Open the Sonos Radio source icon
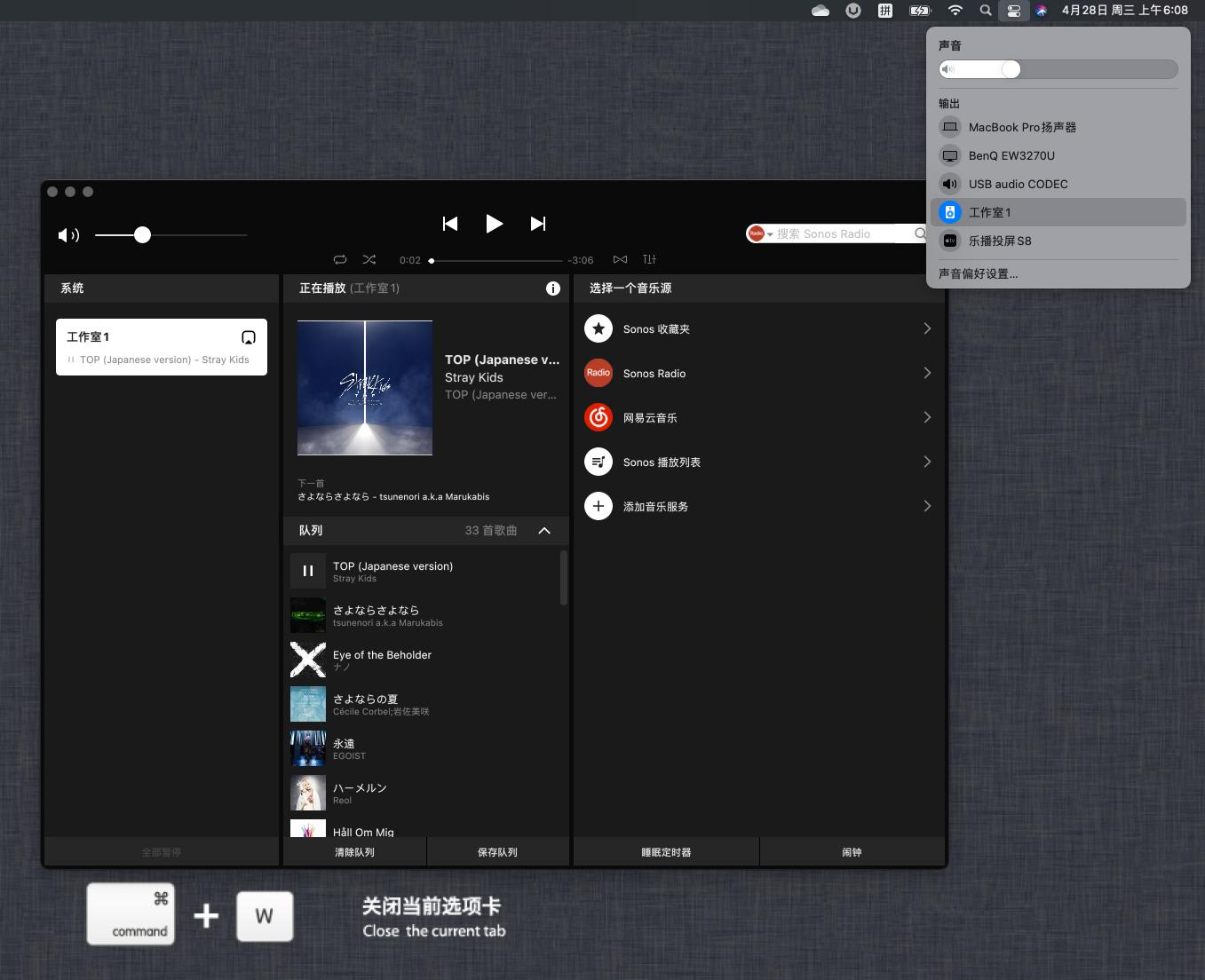1205x980 pixels. [599, 374]
